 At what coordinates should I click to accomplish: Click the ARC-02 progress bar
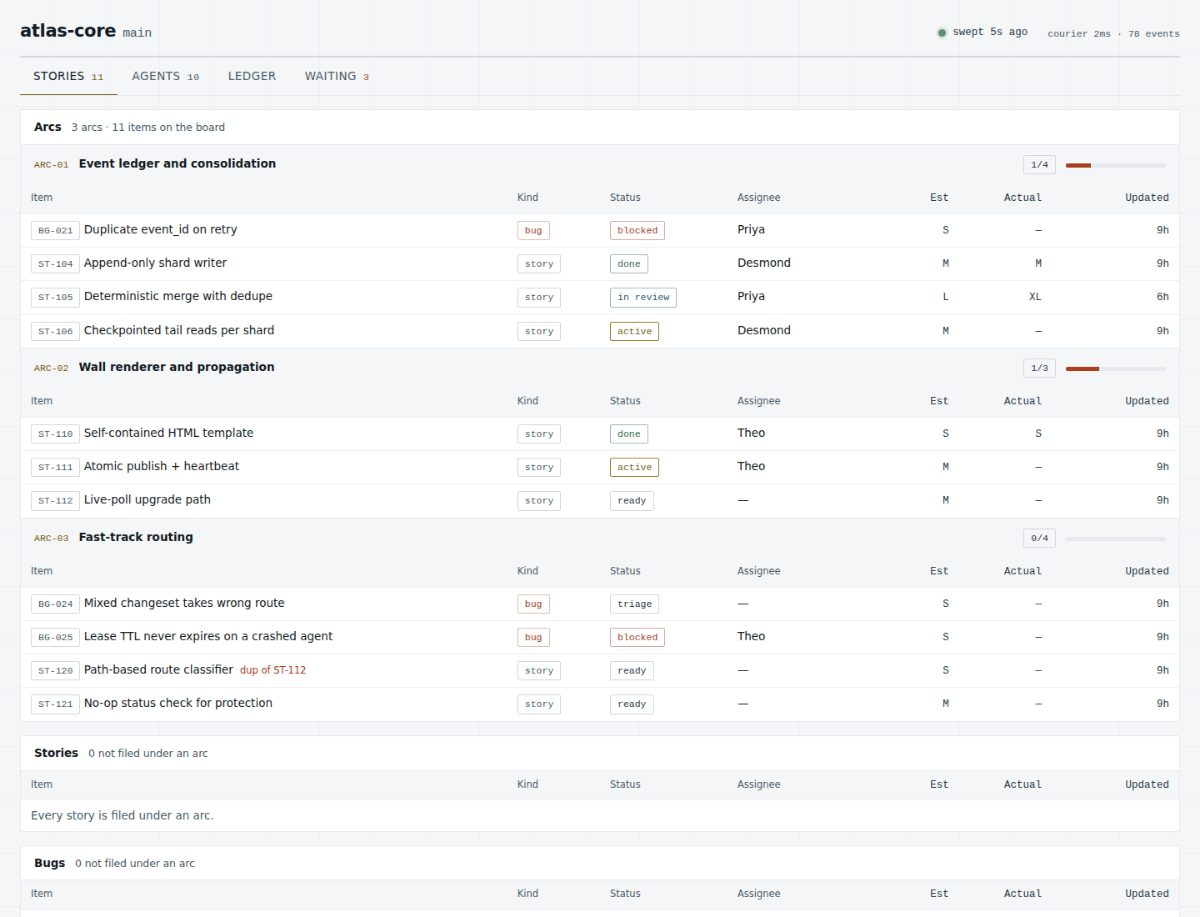point(1115,369)
